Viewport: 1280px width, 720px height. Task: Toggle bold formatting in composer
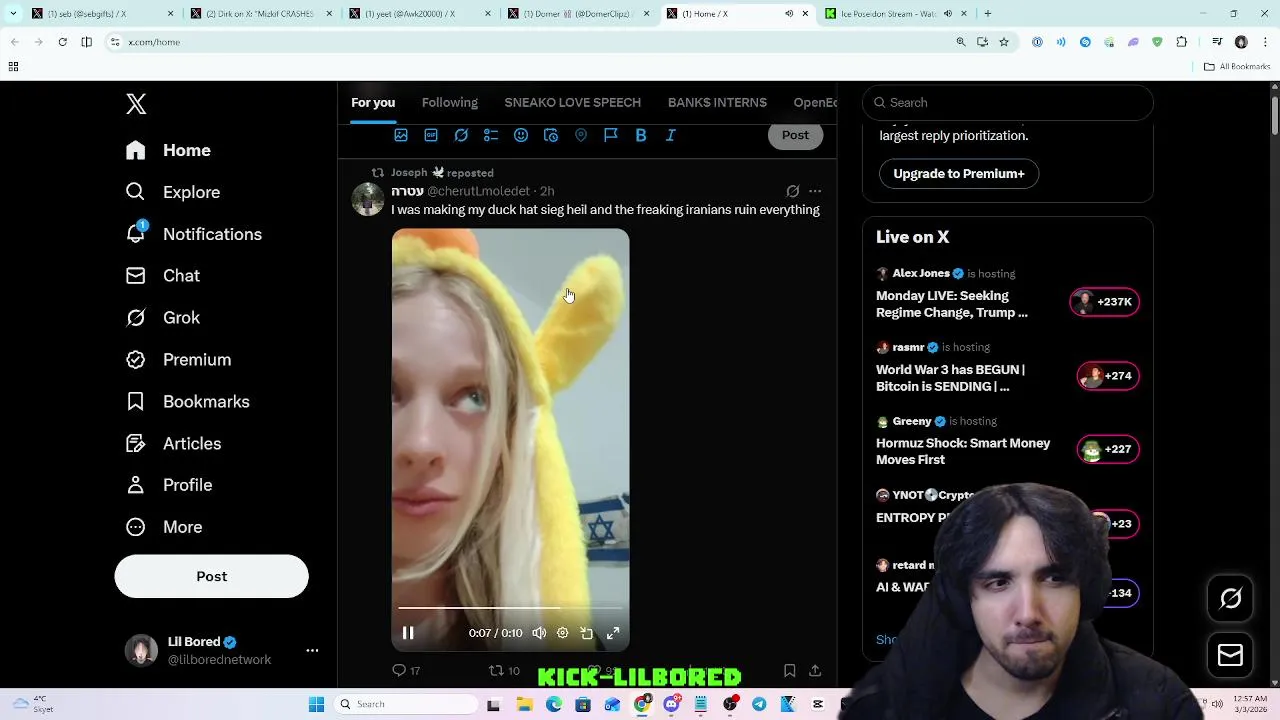pos(641,135)
